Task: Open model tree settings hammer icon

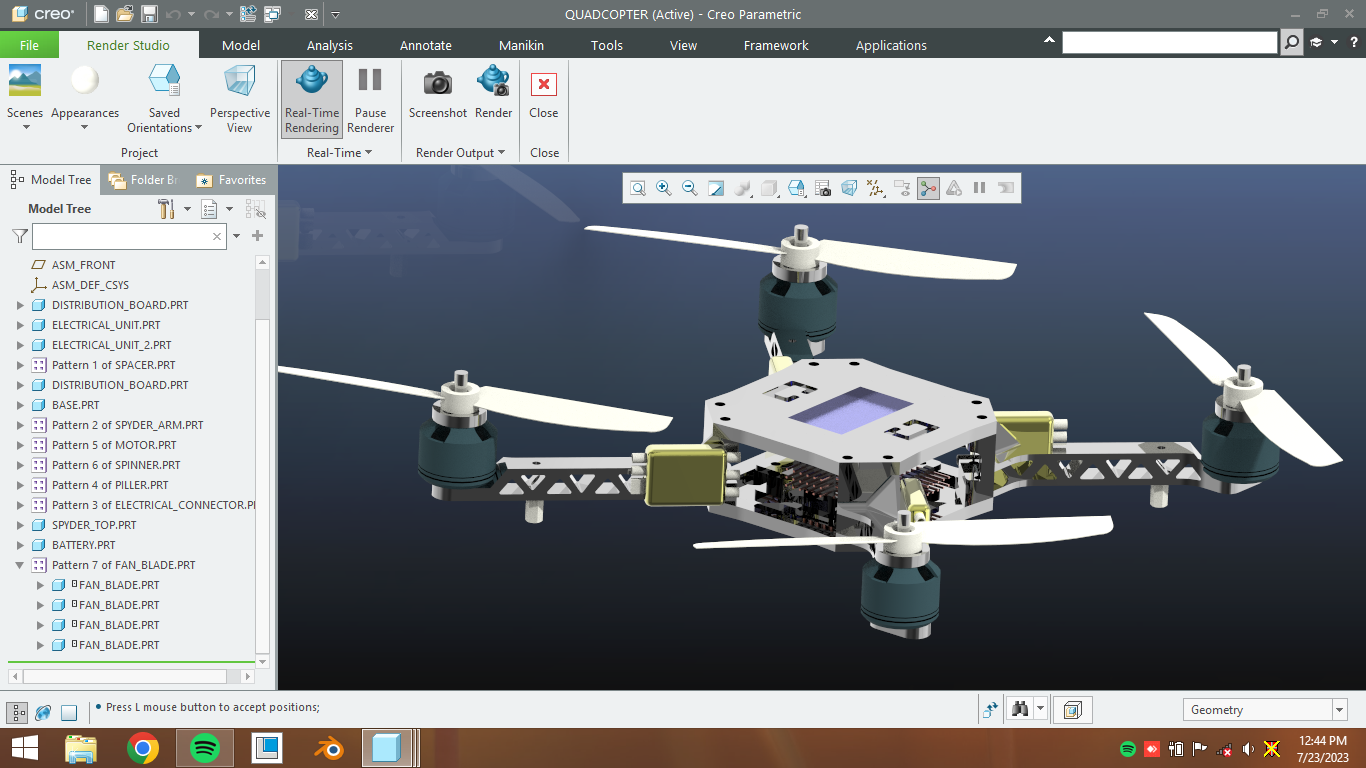Action: pos(166,208)
